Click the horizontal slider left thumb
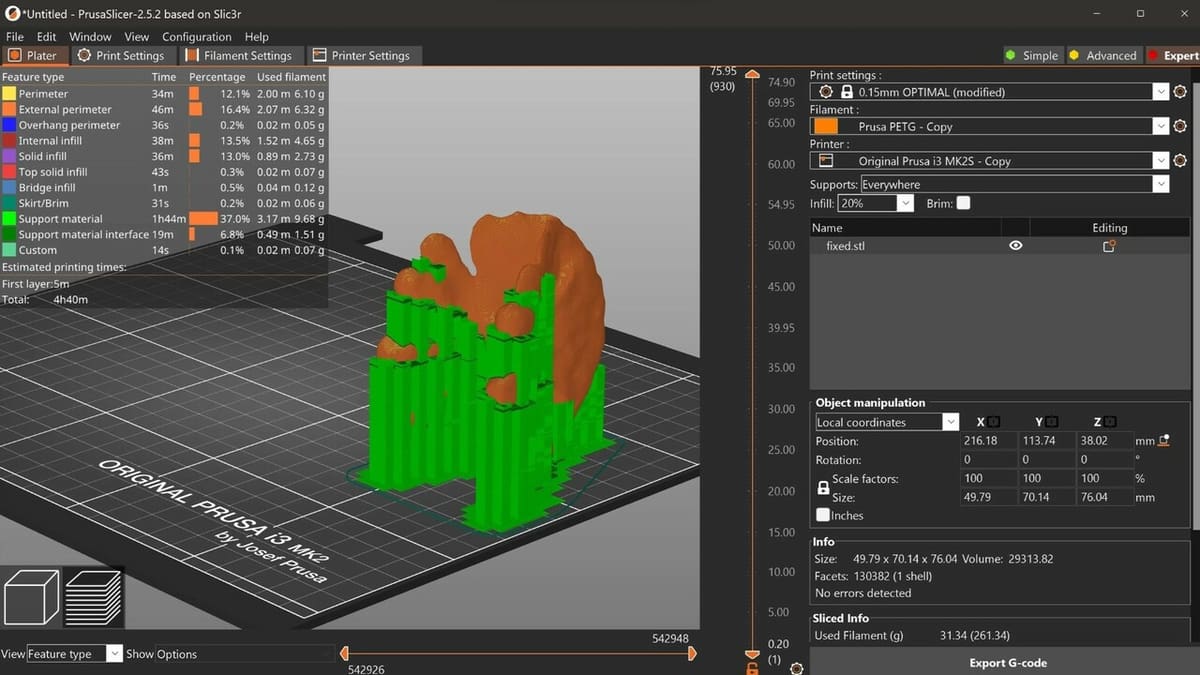The image size is (1200, 675). pyautogui.click(x=343, y=654)
